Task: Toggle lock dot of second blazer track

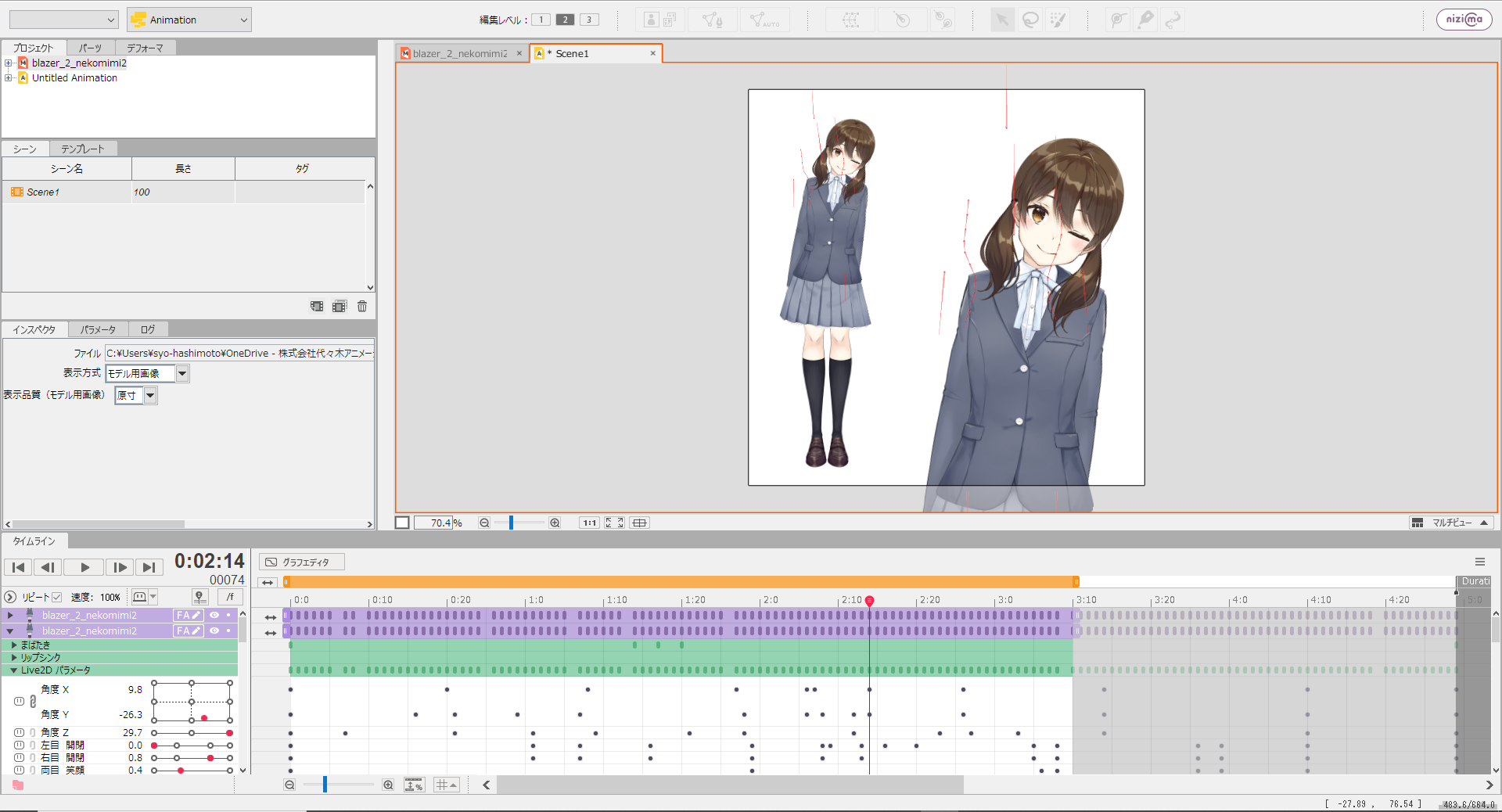Action: pyautogui.click(x=228, y=631)
